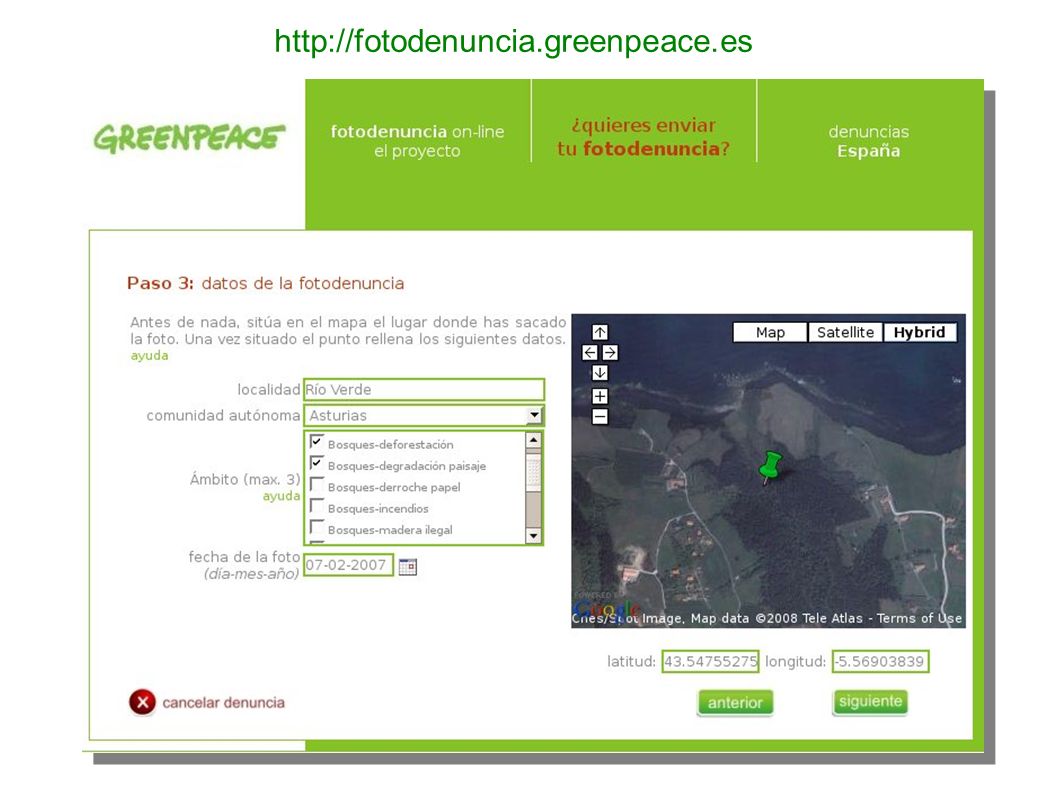Focus the localidad field Río Verde
1058x793 pixels.
424,389
